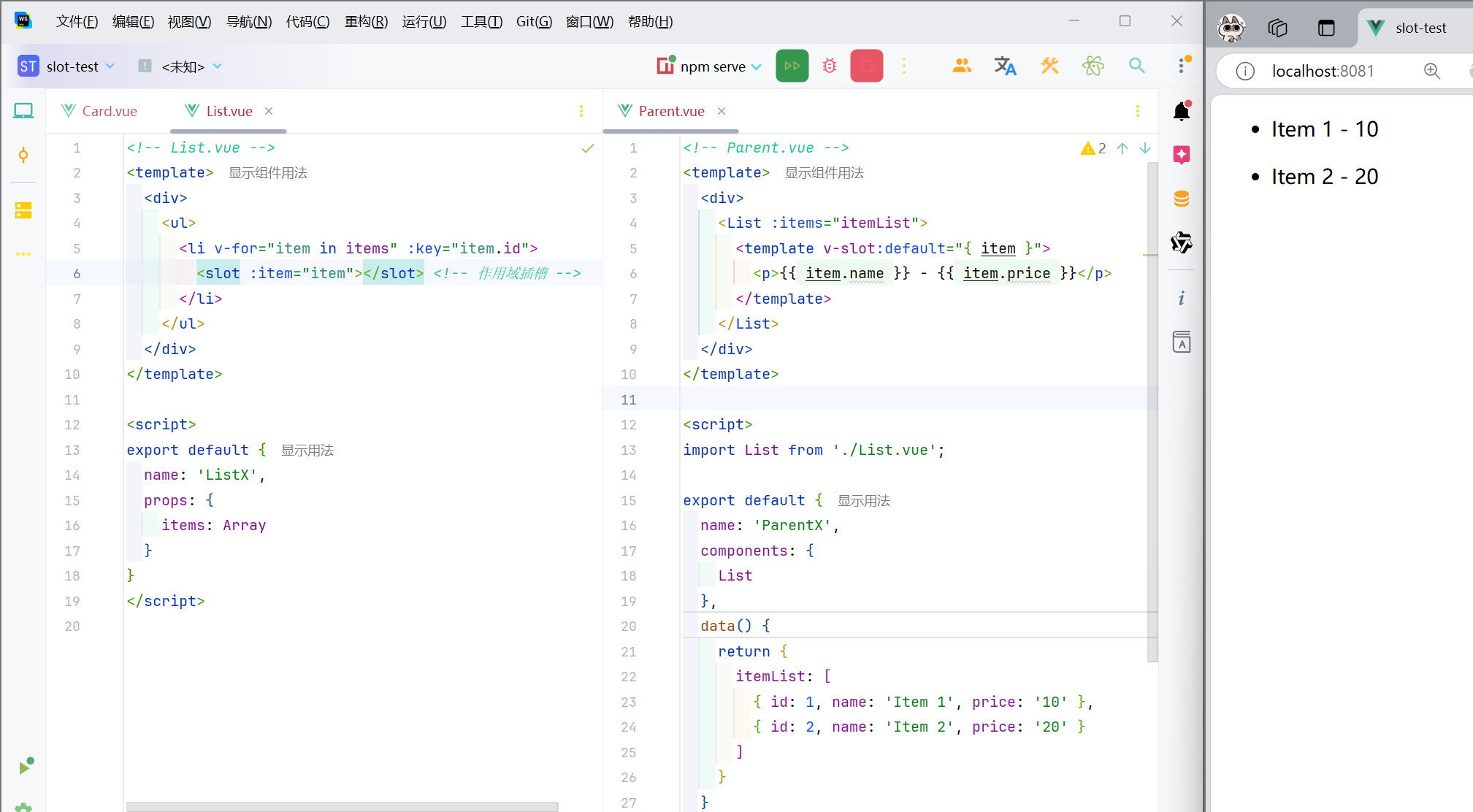
Task: Open the 窗口(W) menu
Action: pos(589,22)
